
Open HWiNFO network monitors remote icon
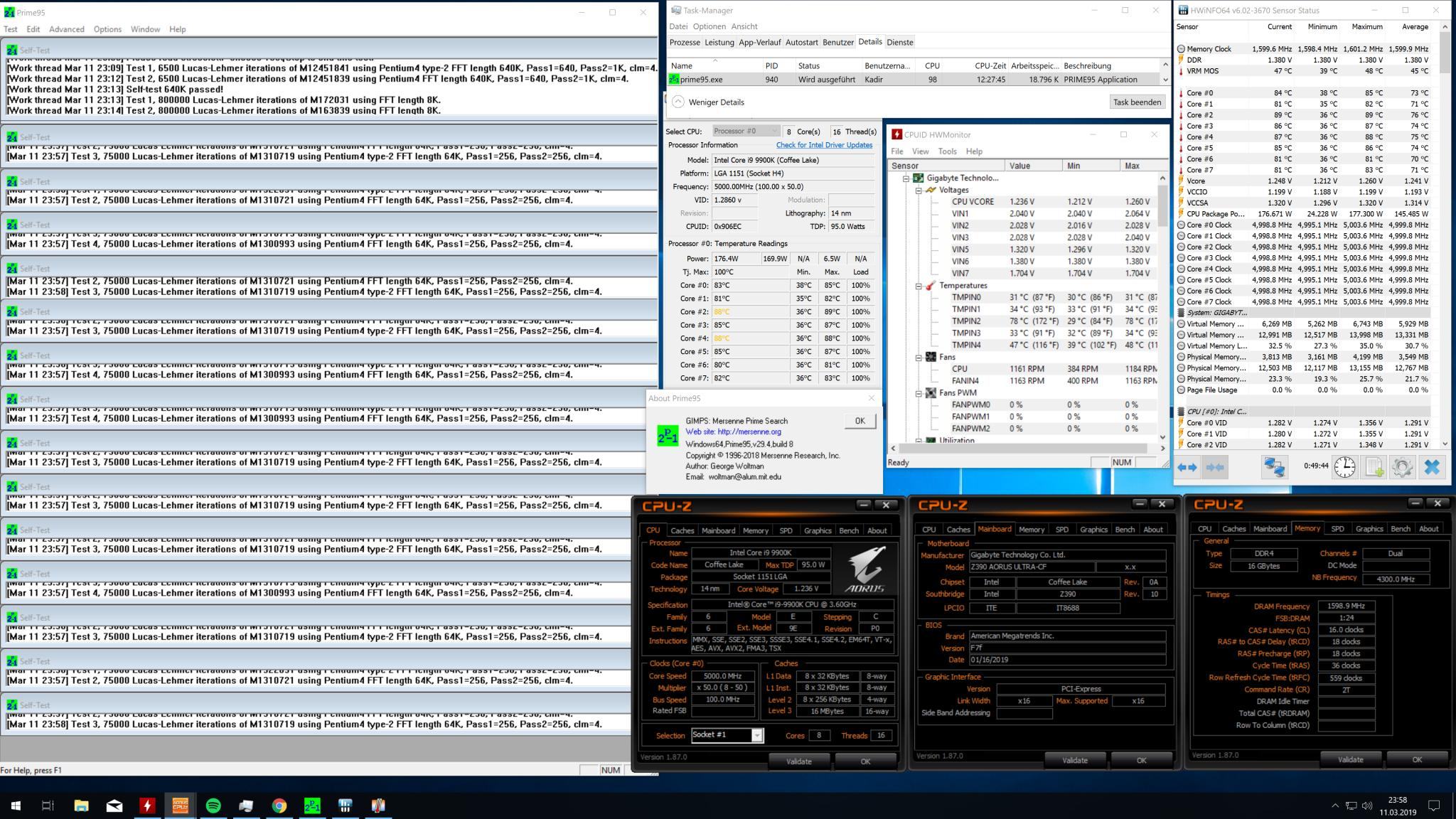click(1274, 467)
